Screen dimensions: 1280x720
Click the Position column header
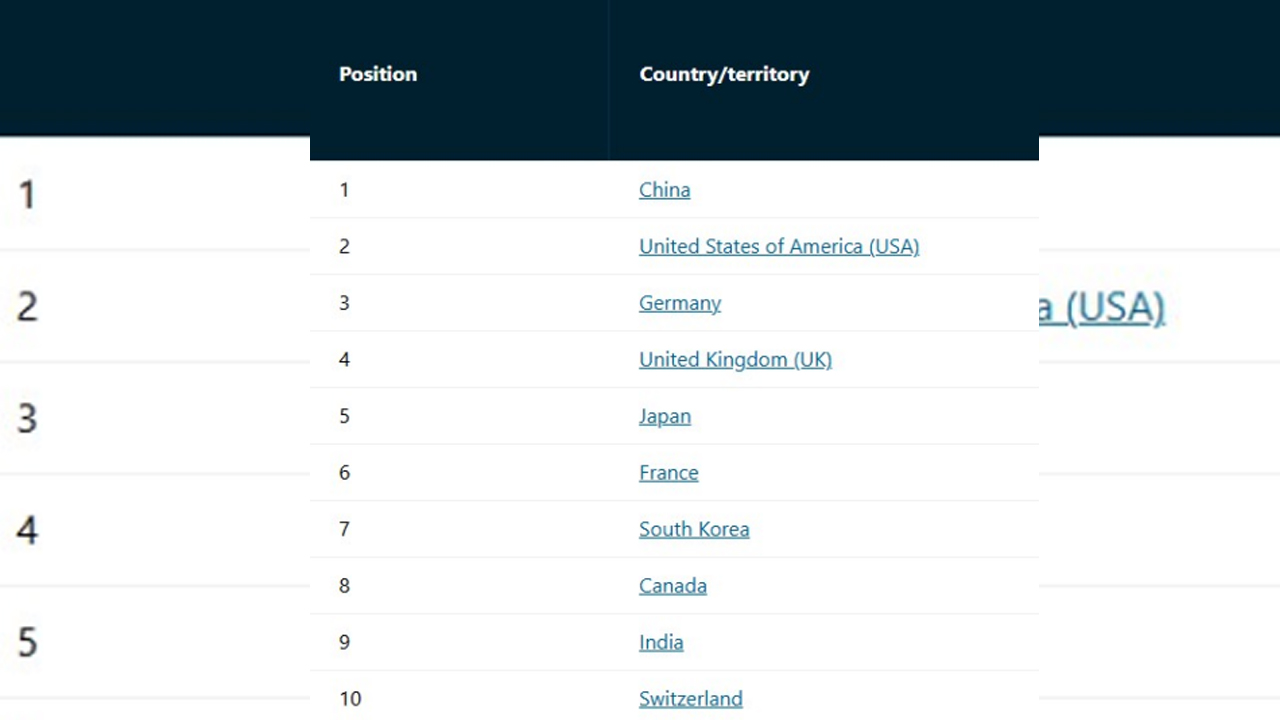point(378,74)
